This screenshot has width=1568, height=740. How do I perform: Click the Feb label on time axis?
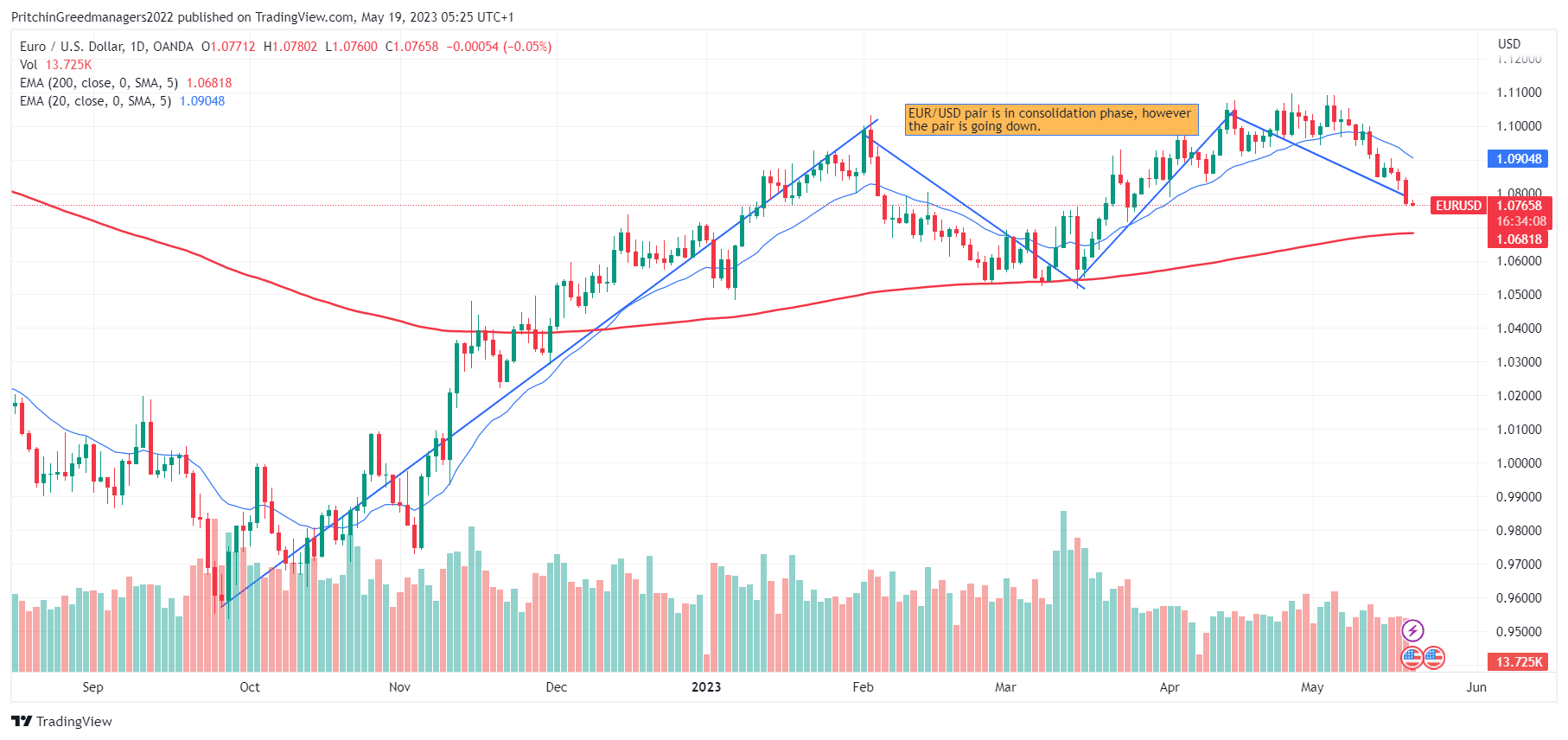tap(863, 687)
